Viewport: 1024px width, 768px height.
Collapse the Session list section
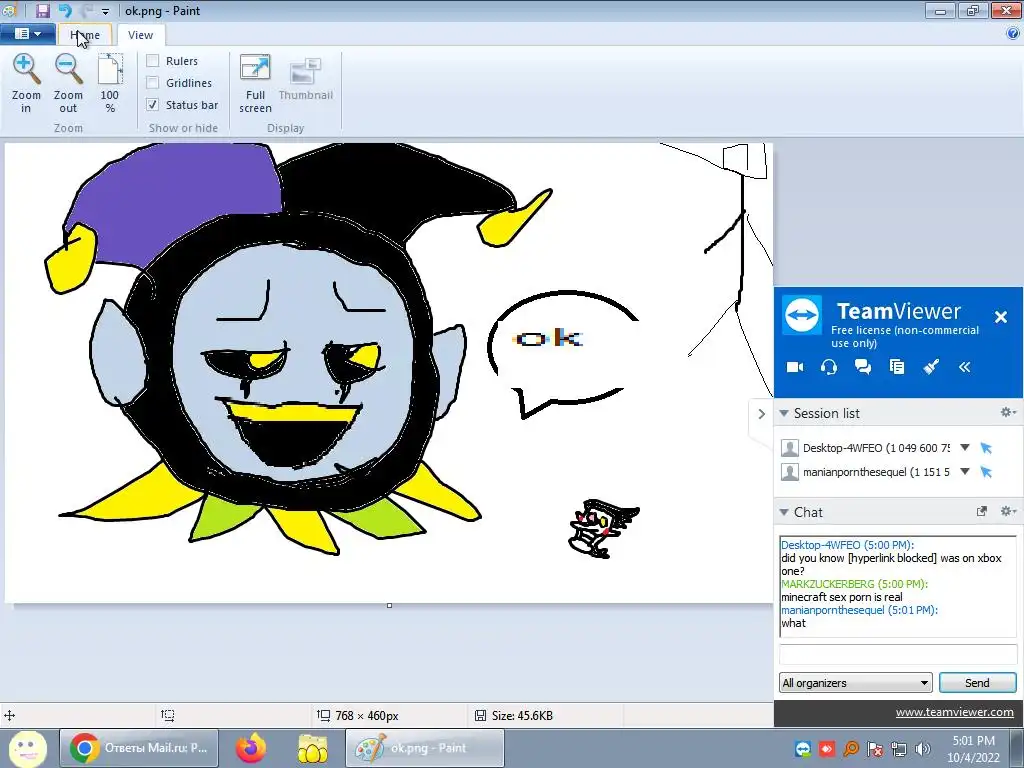pyautogui.click(x=784, y=413)
